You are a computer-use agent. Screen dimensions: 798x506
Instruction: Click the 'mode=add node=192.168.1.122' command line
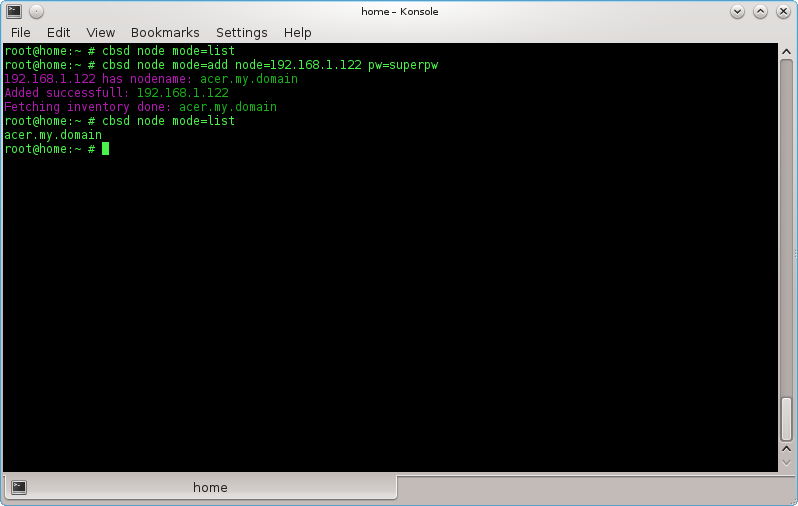221,65
